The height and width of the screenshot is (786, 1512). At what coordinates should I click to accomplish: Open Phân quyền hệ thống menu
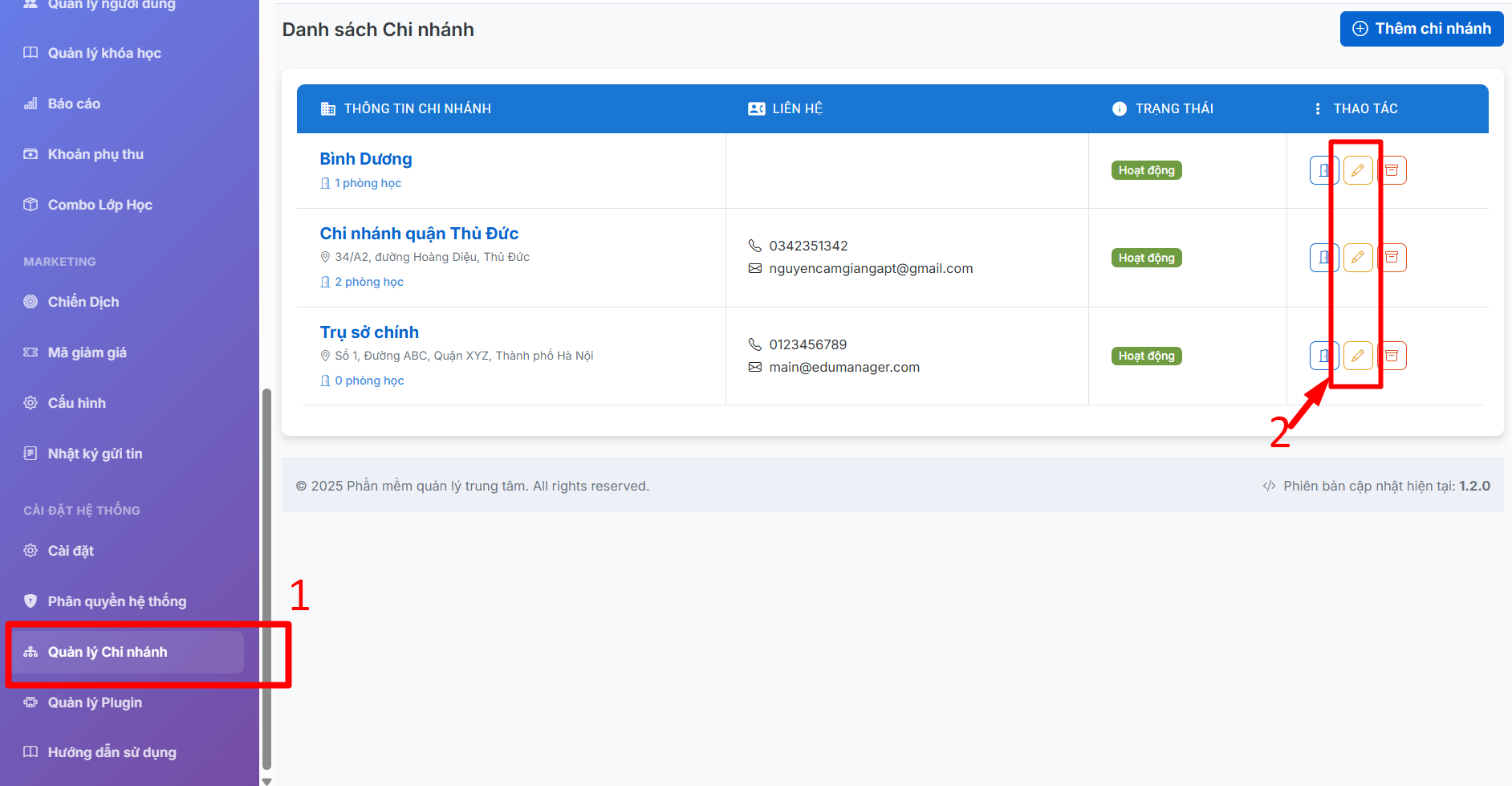[x=116, y=601]
